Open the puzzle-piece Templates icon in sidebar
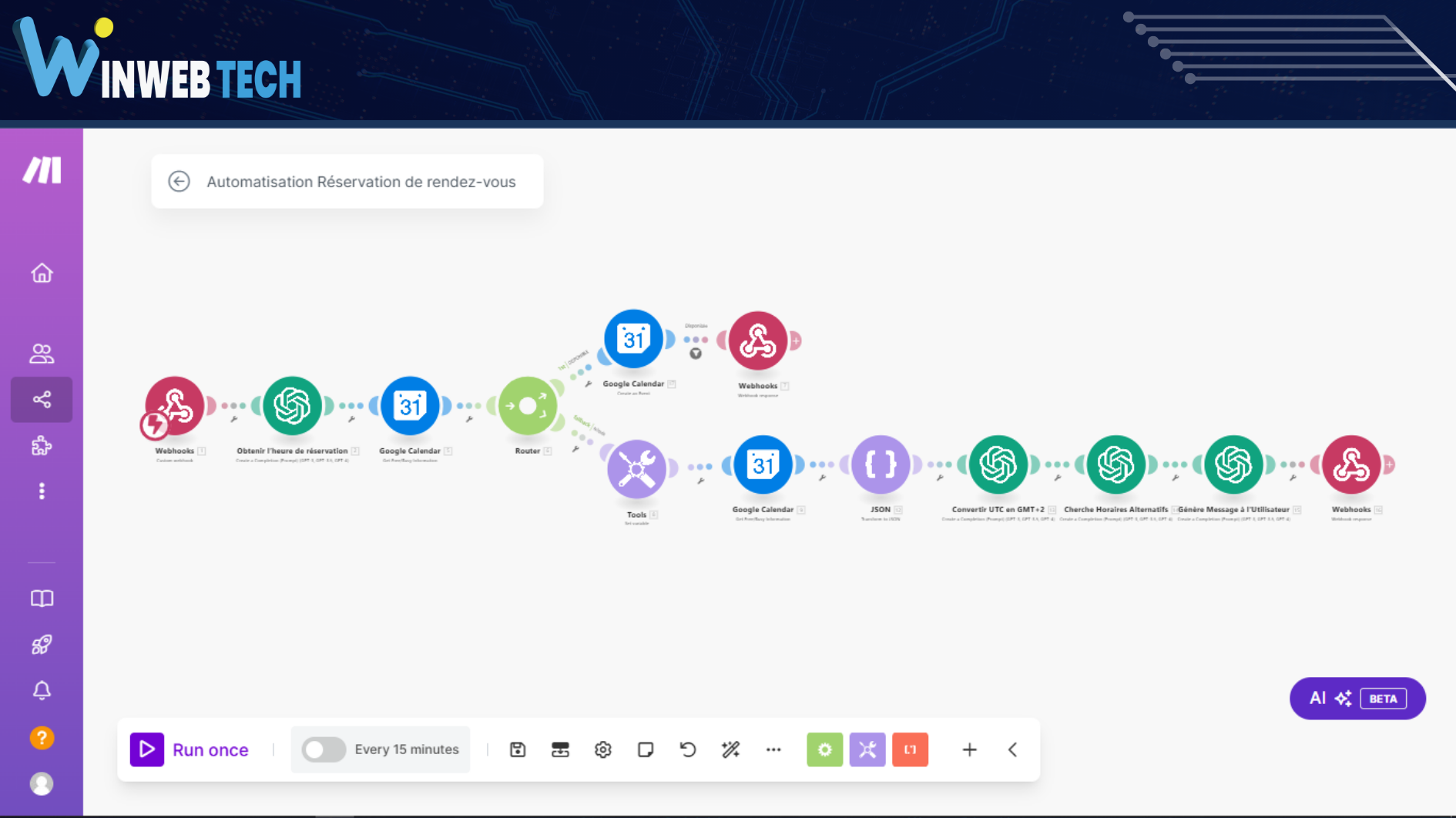The image size is (1456, 818). point(42,445)
